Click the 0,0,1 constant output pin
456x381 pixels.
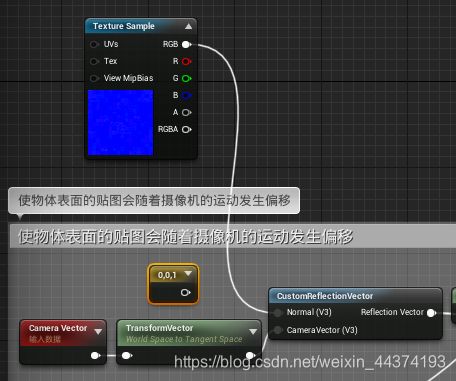pyautogui.click(x=185, y=293)
